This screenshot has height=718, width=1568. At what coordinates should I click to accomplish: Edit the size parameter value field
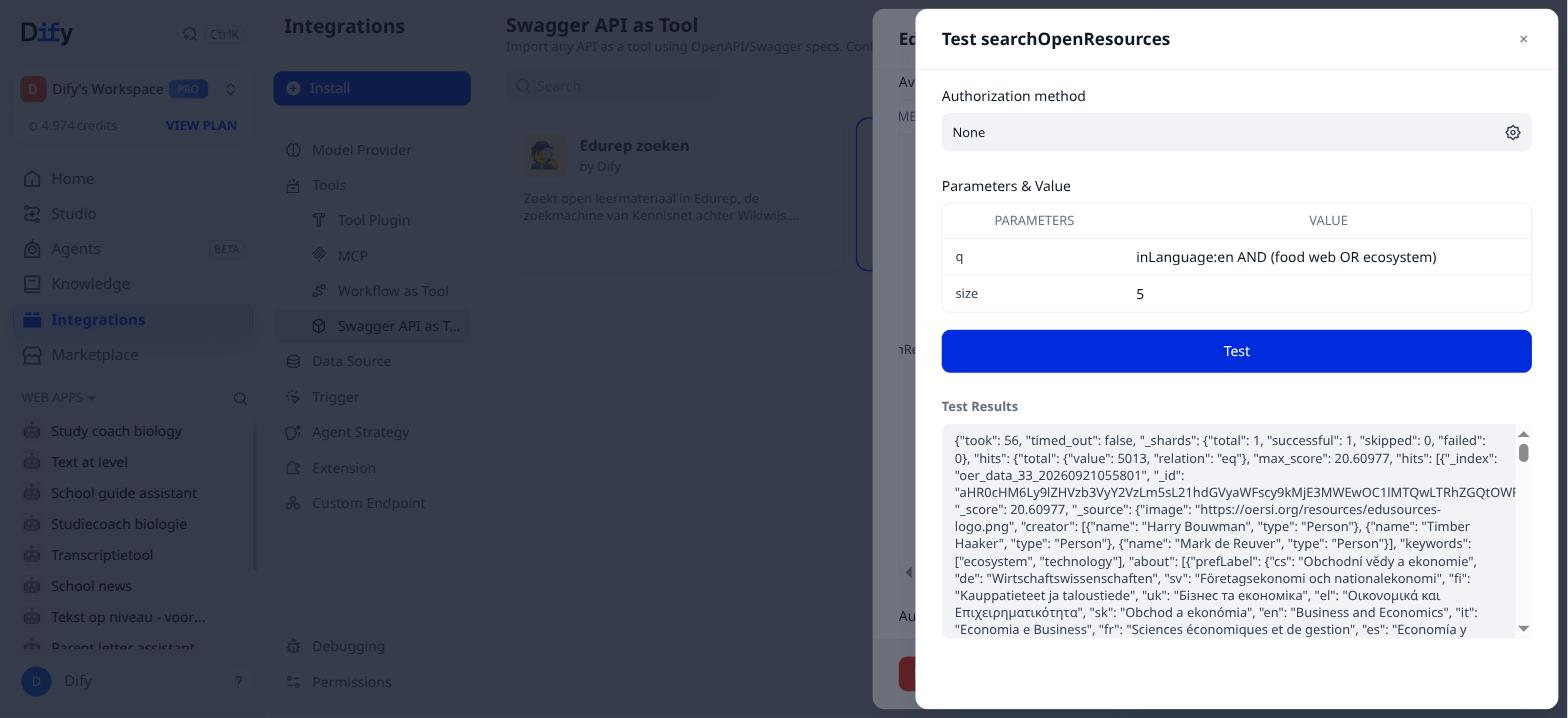point(1328,294)
